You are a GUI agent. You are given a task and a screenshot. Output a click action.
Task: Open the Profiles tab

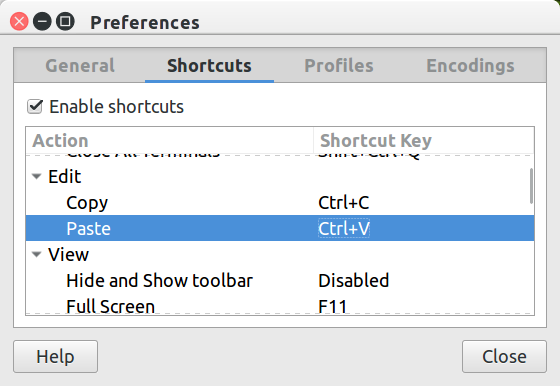pos(339,66)
